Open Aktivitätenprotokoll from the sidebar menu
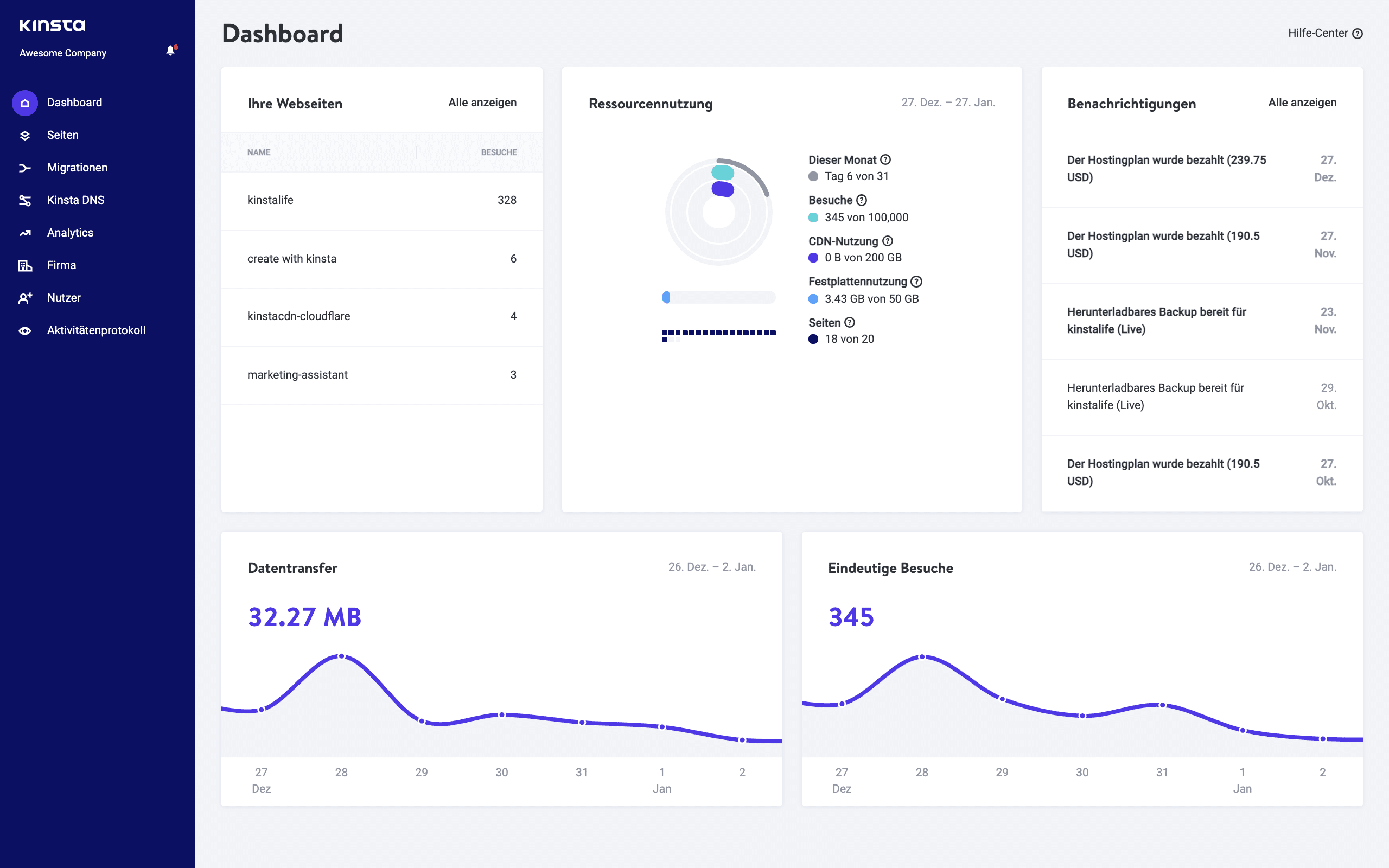Image resolution: width=1389 pixels, height=868 pixels. 96,330
